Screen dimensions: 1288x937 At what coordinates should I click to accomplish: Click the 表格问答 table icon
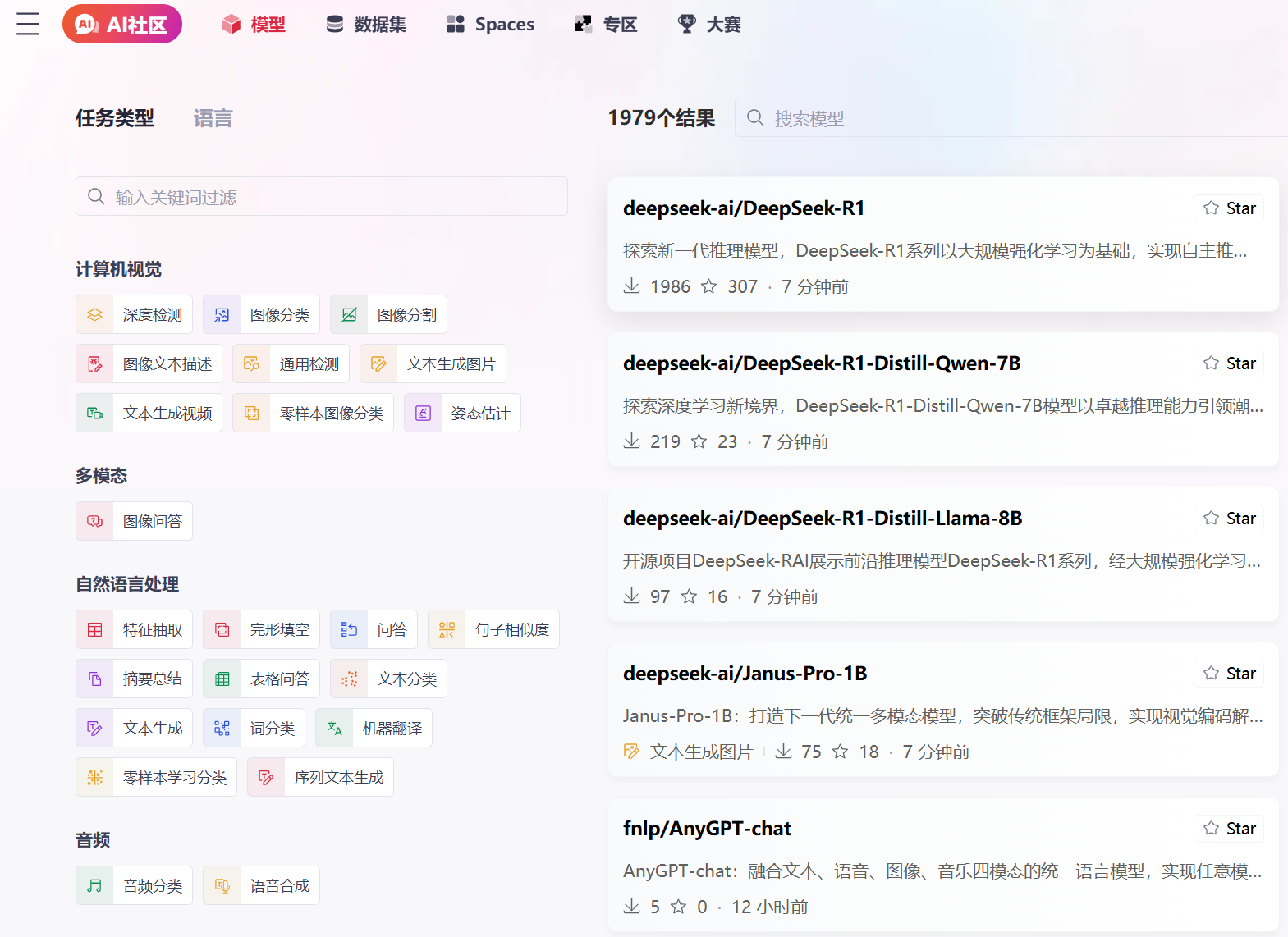(222, 679)
